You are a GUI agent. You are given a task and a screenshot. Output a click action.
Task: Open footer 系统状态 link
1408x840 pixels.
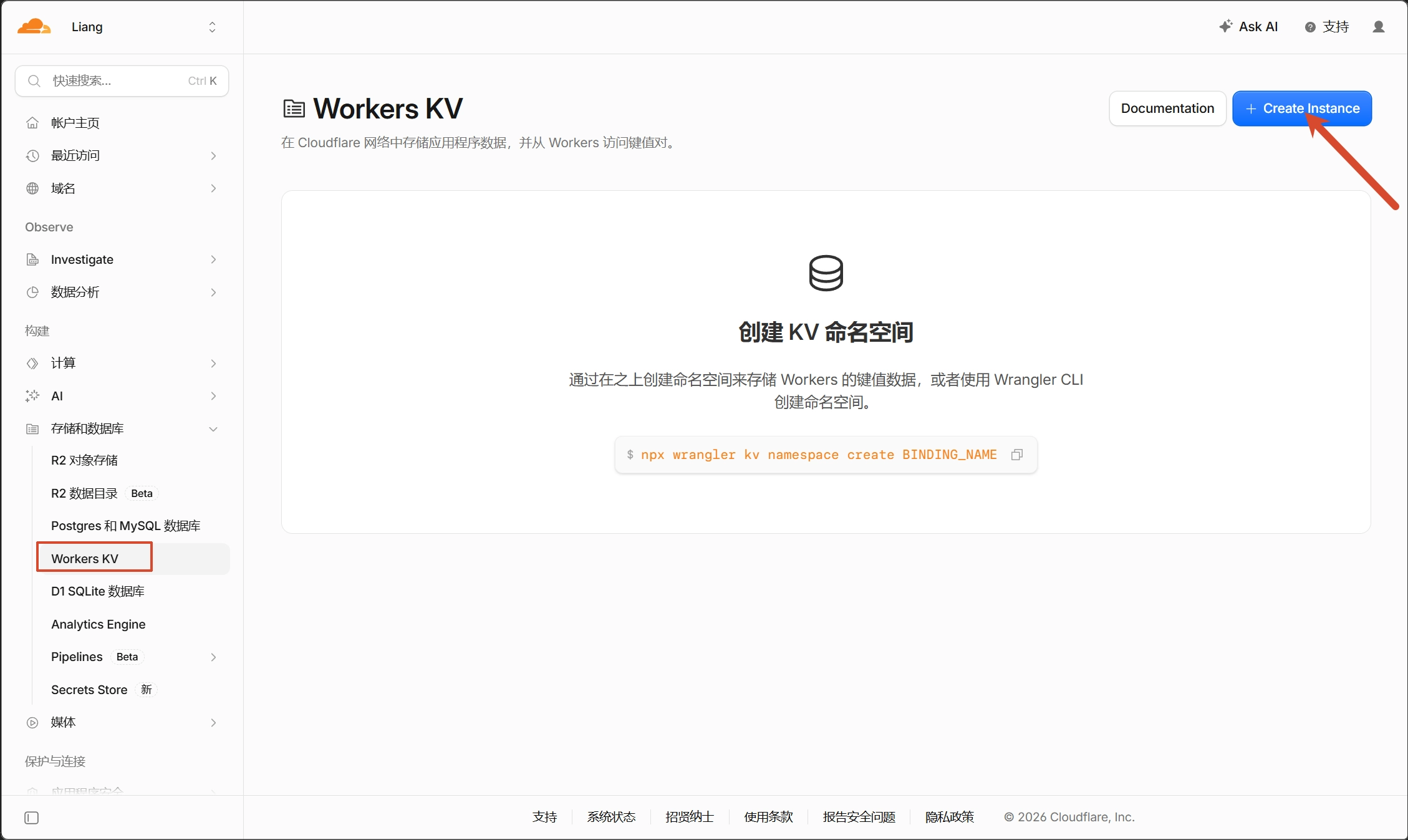[x=611, y=817]
